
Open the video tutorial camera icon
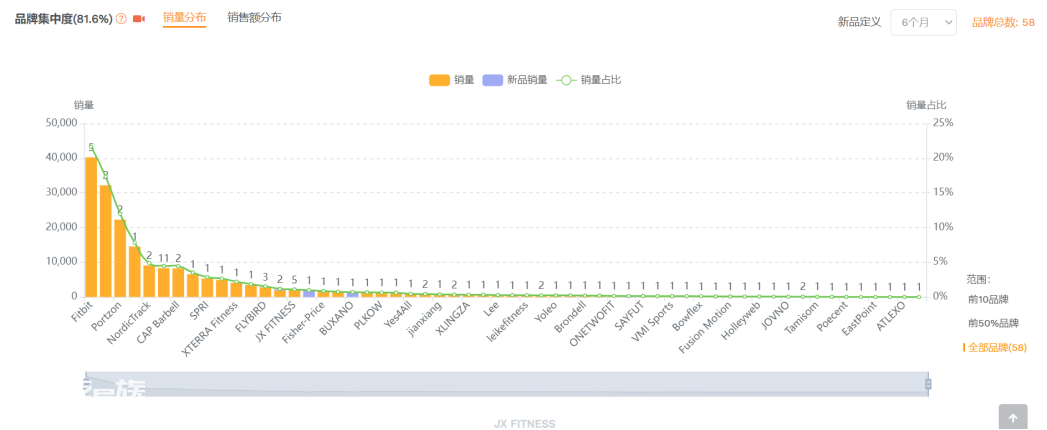(139, 19)
